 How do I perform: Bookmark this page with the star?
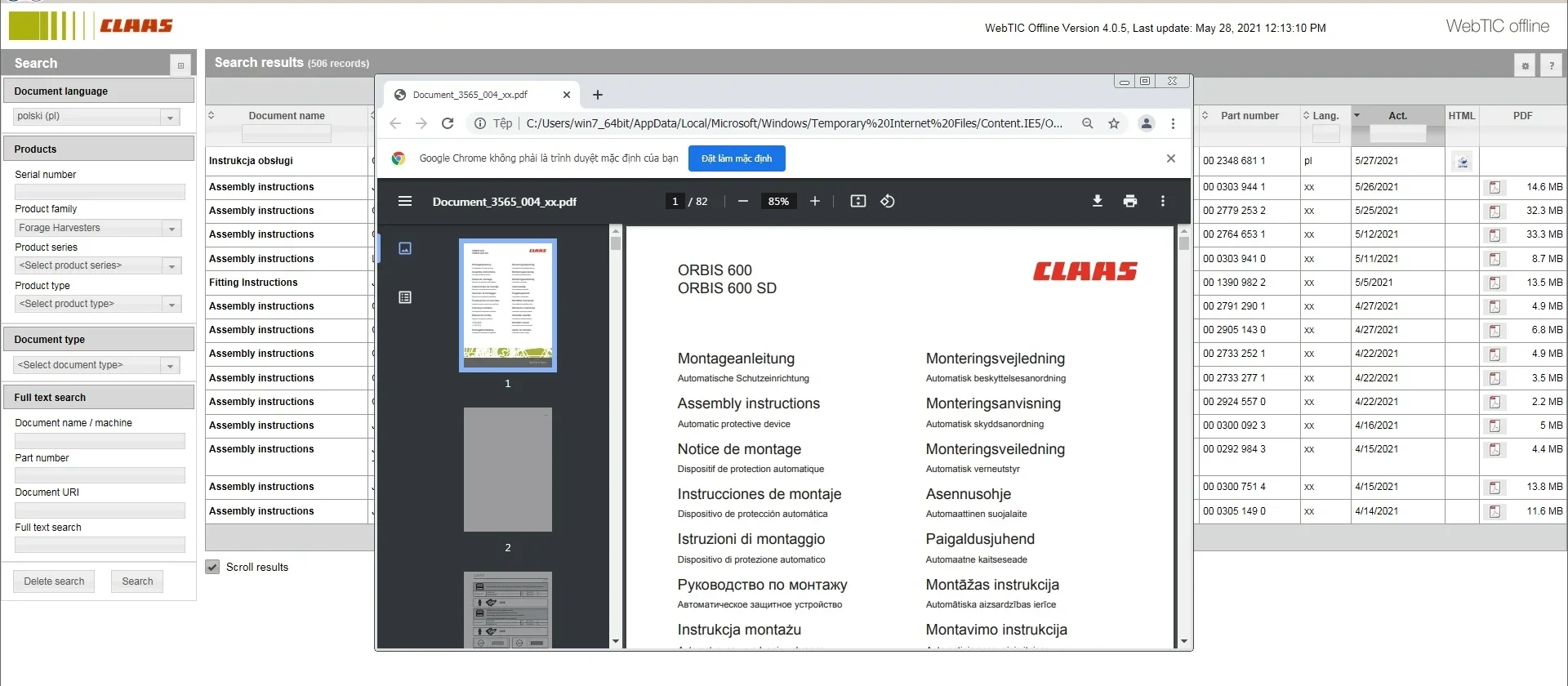(1113, 123)
